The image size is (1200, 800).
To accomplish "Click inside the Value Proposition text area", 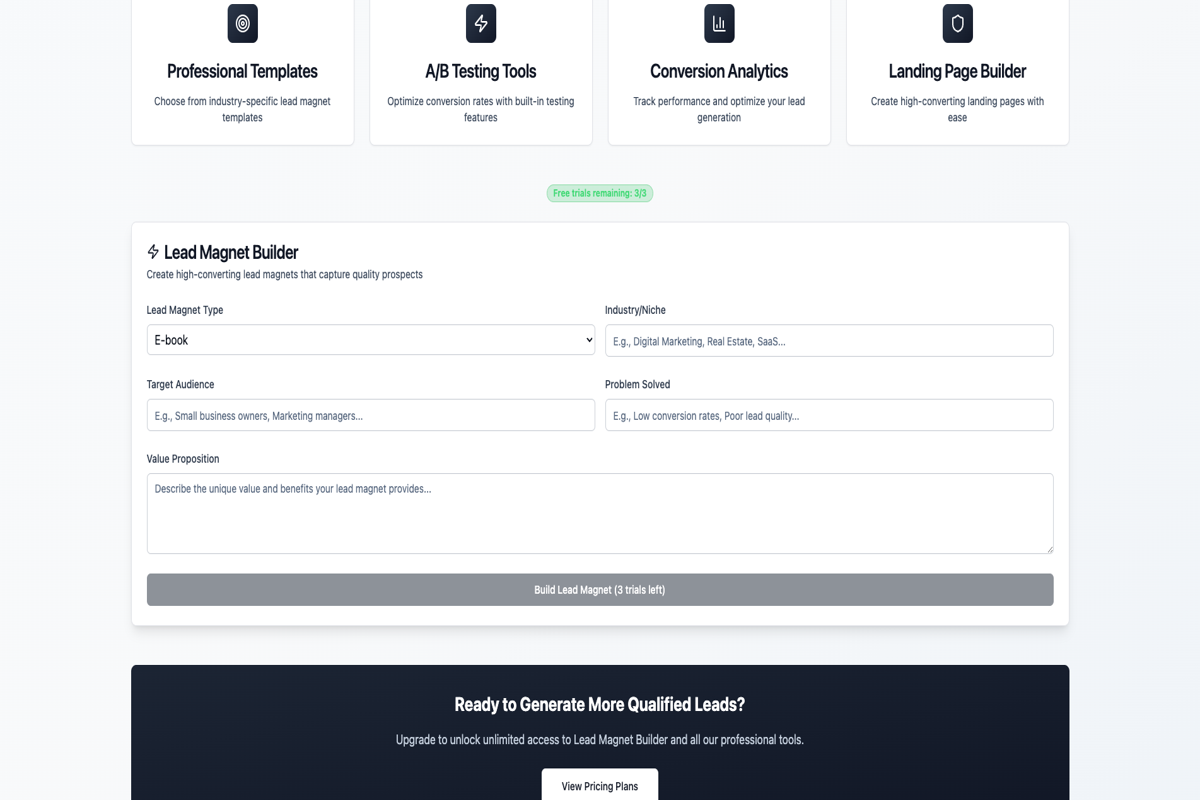I will coord(600,513).
